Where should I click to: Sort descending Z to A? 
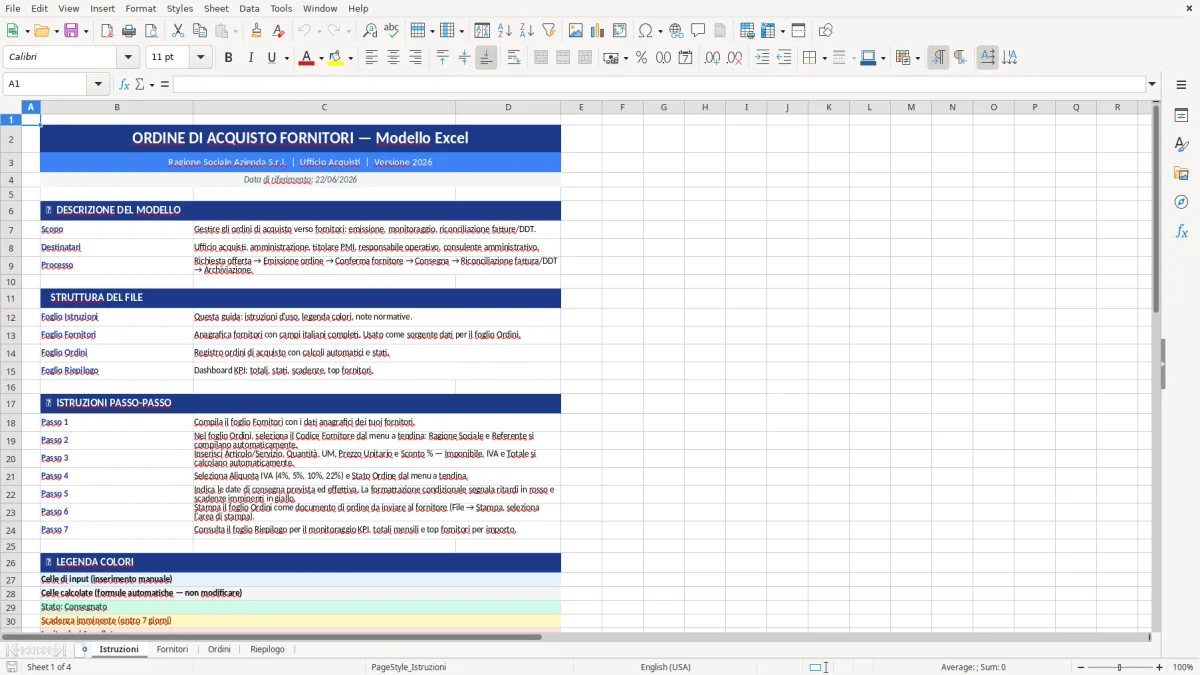coord(526,31)
